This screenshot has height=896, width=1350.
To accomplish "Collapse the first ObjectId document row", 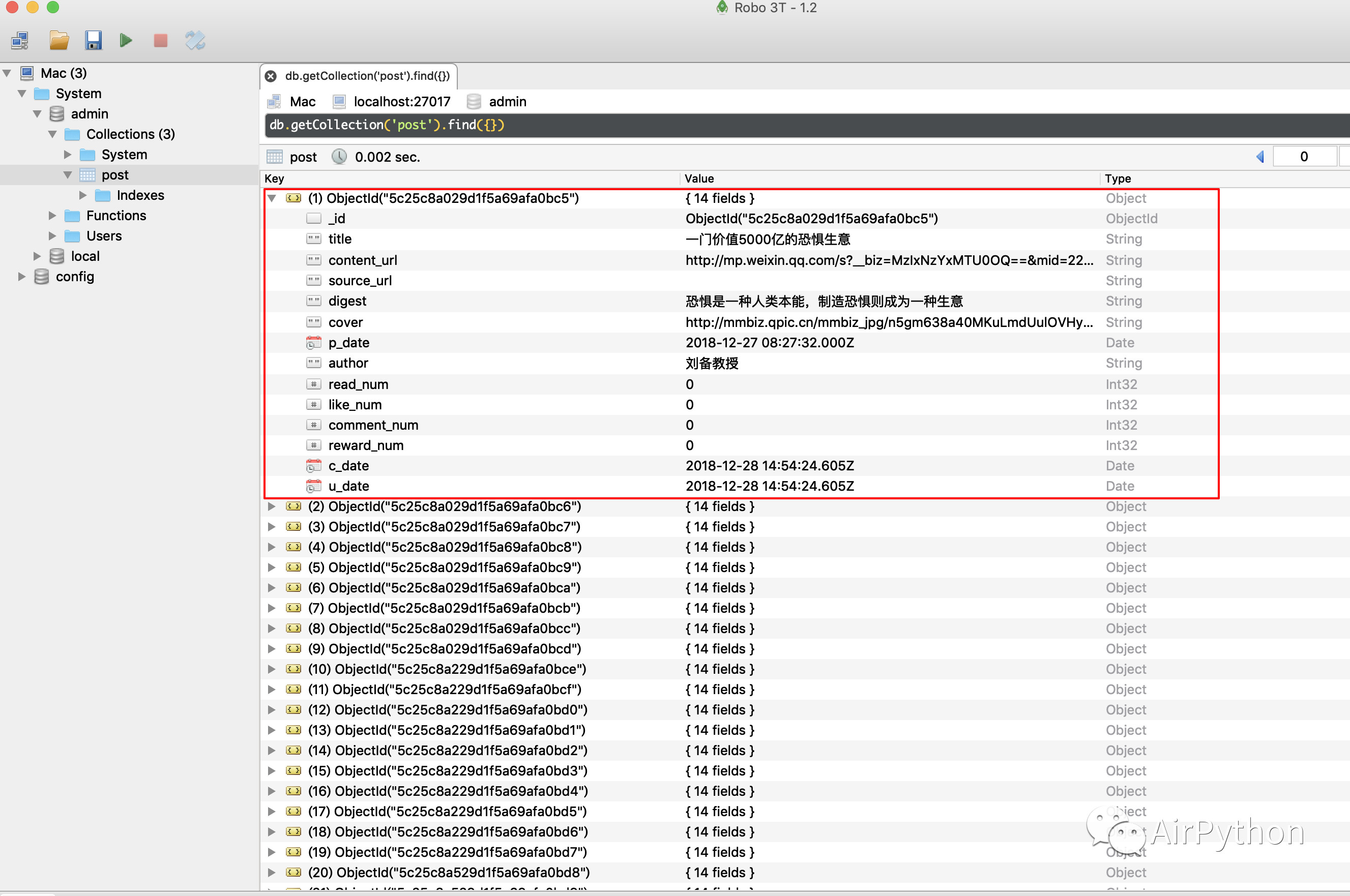I will point(273,198).
